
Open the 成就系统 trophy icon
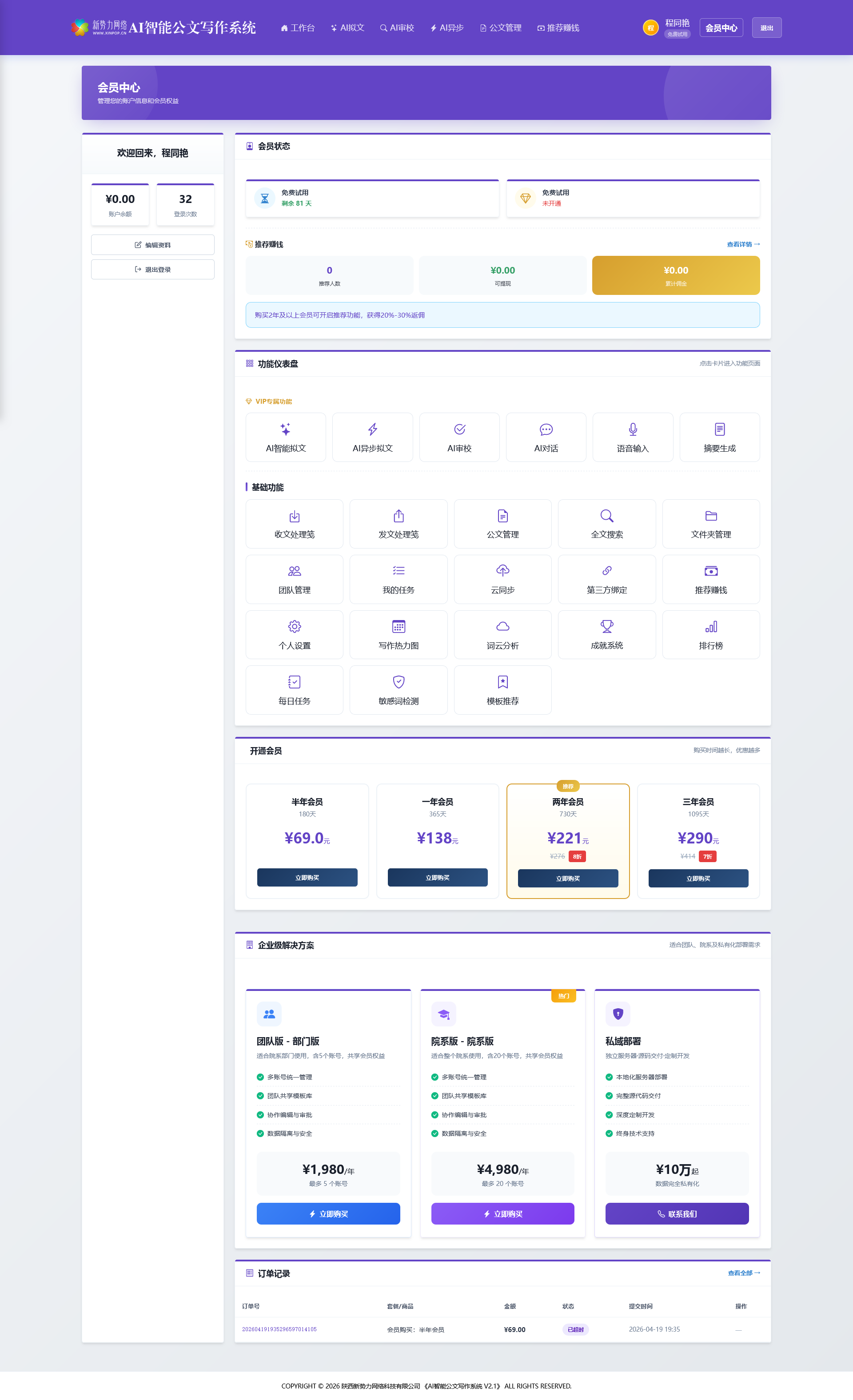pos(606,626)
